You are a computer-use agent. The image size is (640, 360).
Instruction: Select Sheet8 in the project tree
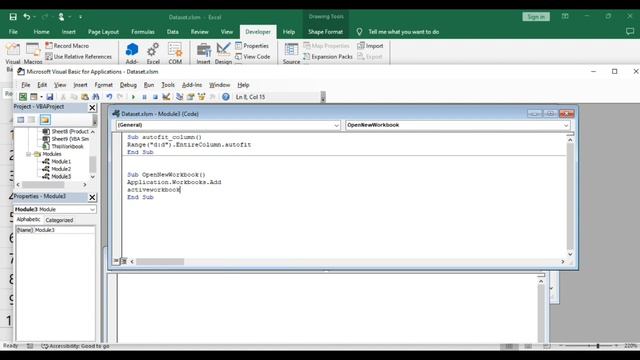pos(70,131)
